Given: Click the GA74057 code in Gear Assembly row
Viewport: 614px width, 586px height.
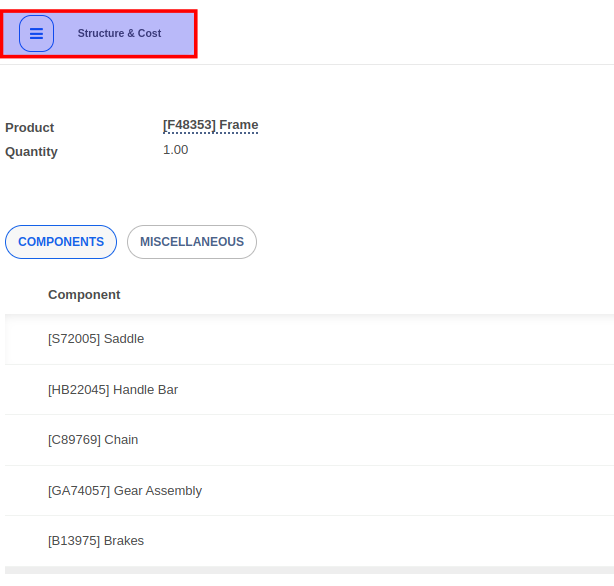Looking at the screenshot, I should tap(79, 491).
